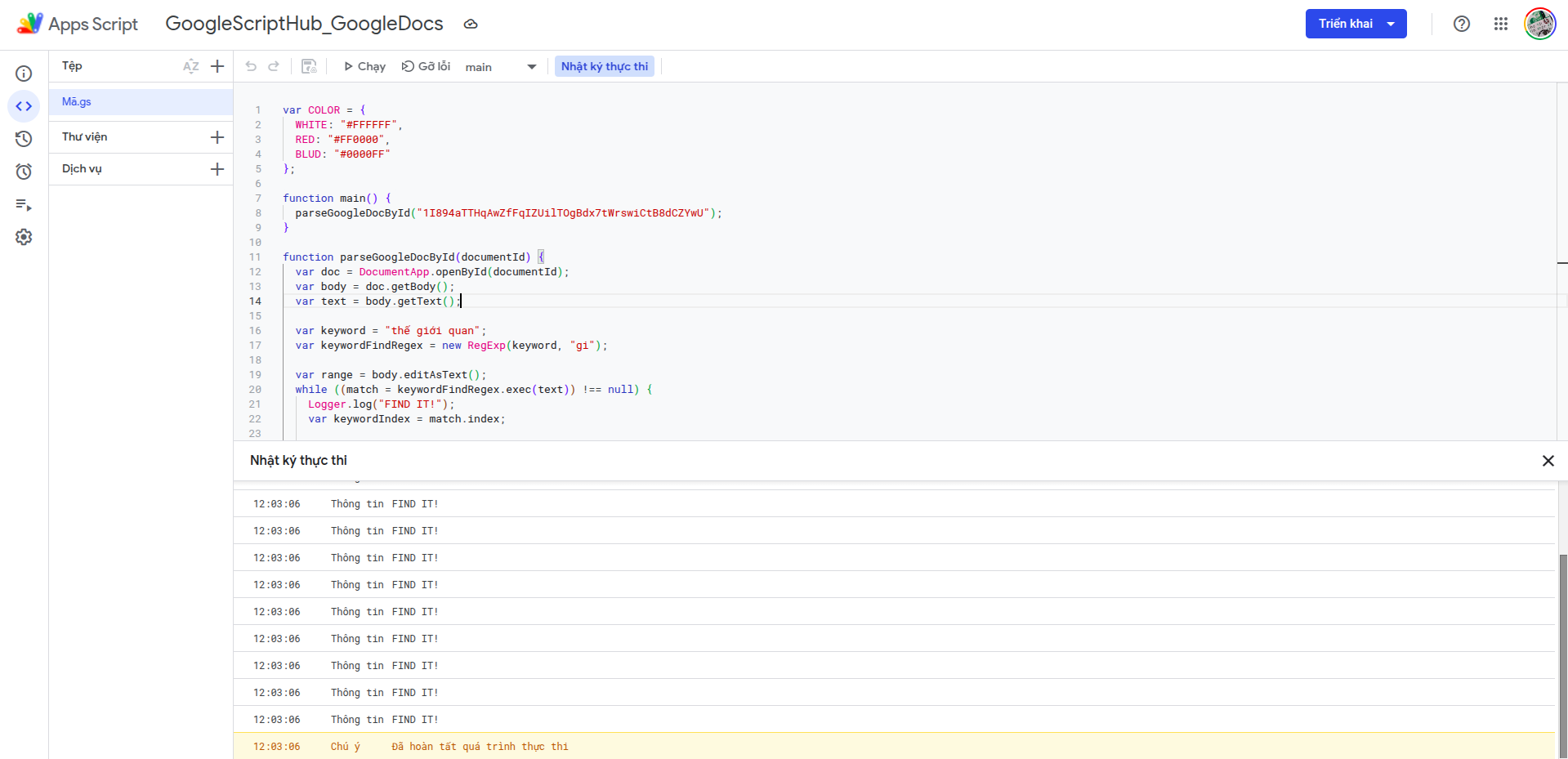Run the script with Chạy button
Screen dimensions: 1568x759
coord(364,66)
